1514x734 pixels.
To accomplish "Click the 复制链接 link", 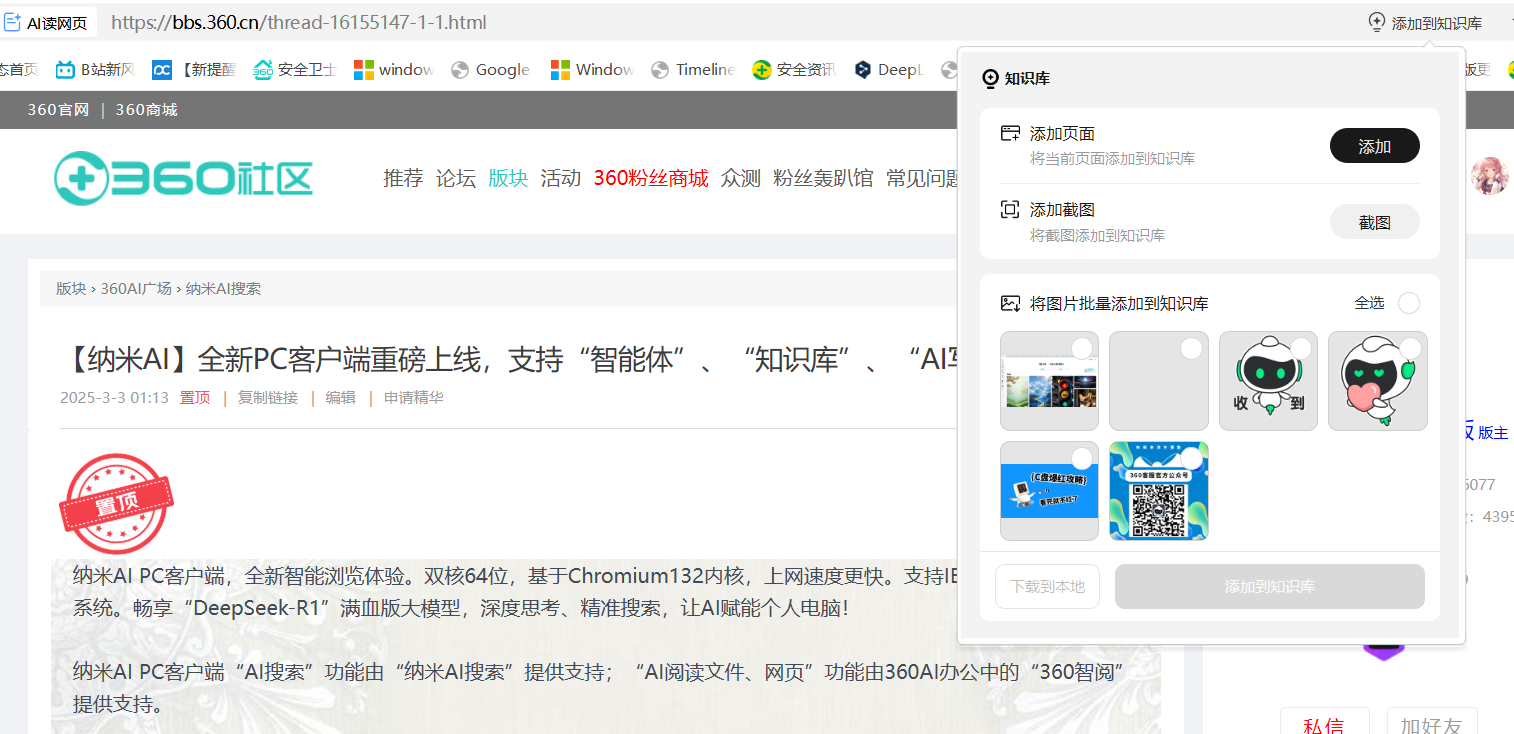I will click(x=268, y=397).
